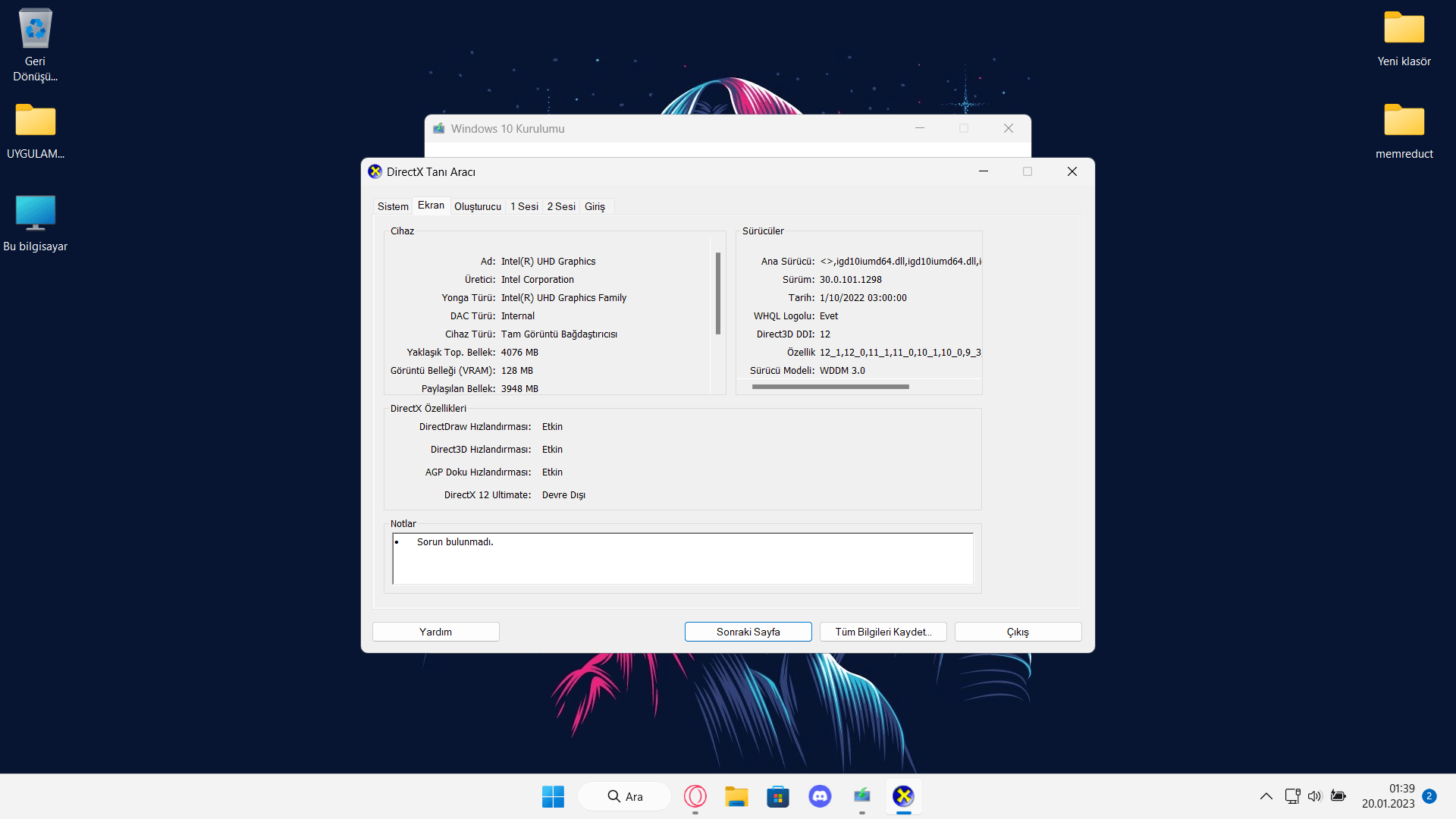The image size is (1456, 819).
Task: Click the DirectX diagnostic taskbar icon
Action: tap(903, 796)
